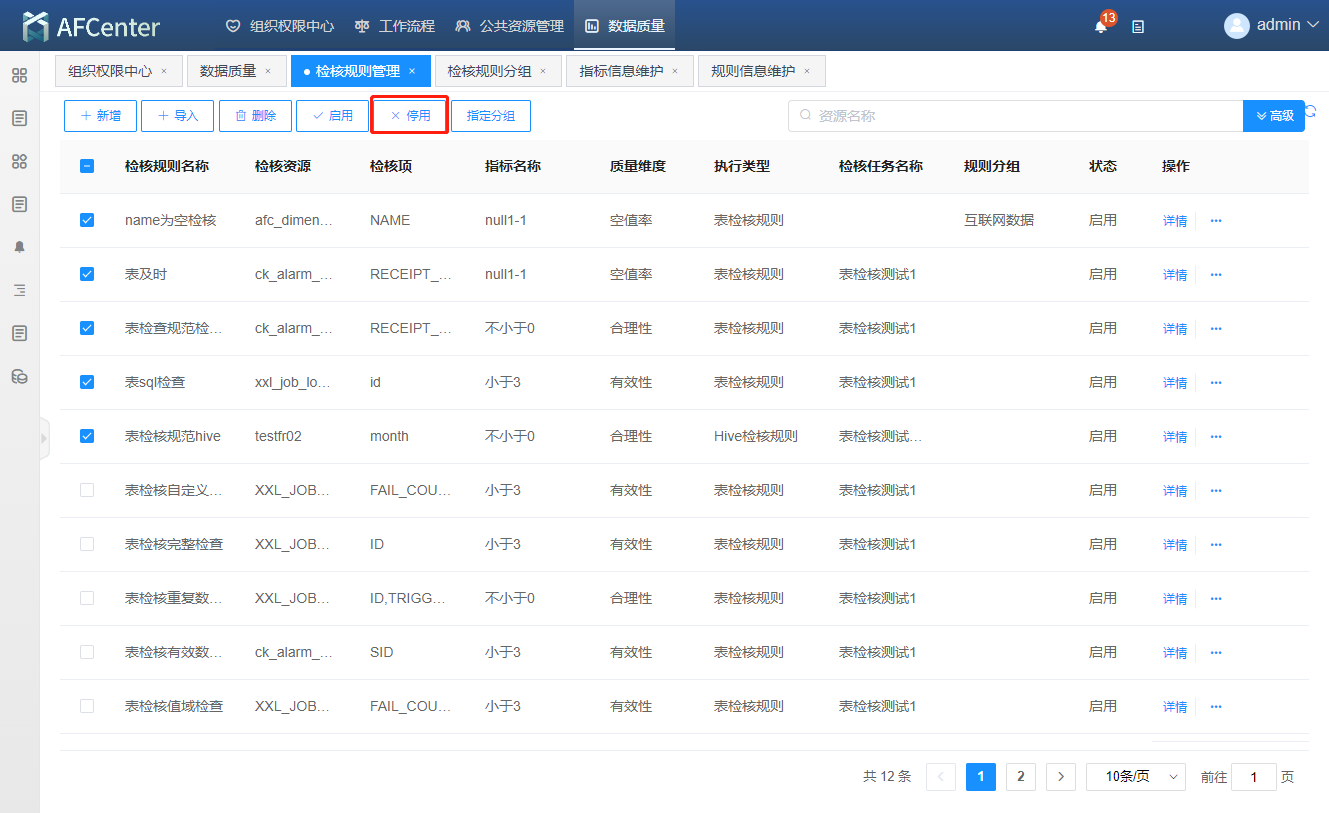Click the top grid icon in sidebar
The height and width of the screenshot is (813, 1329).
point(19,75)
